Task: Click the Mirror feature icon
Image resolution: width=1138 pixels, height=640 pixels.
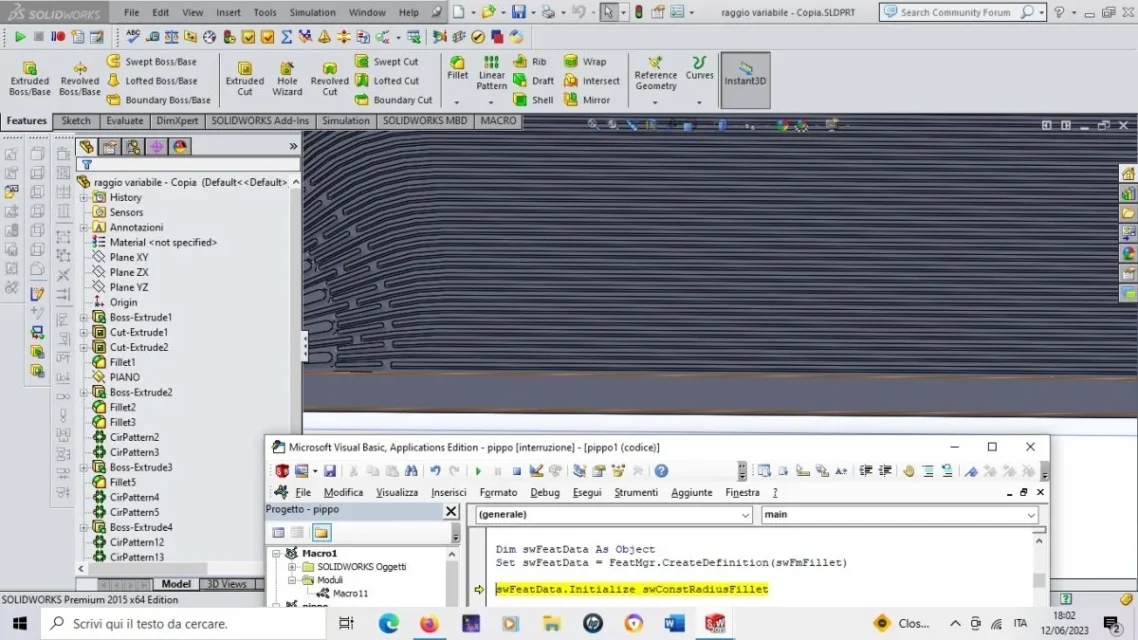Action: 589,100
